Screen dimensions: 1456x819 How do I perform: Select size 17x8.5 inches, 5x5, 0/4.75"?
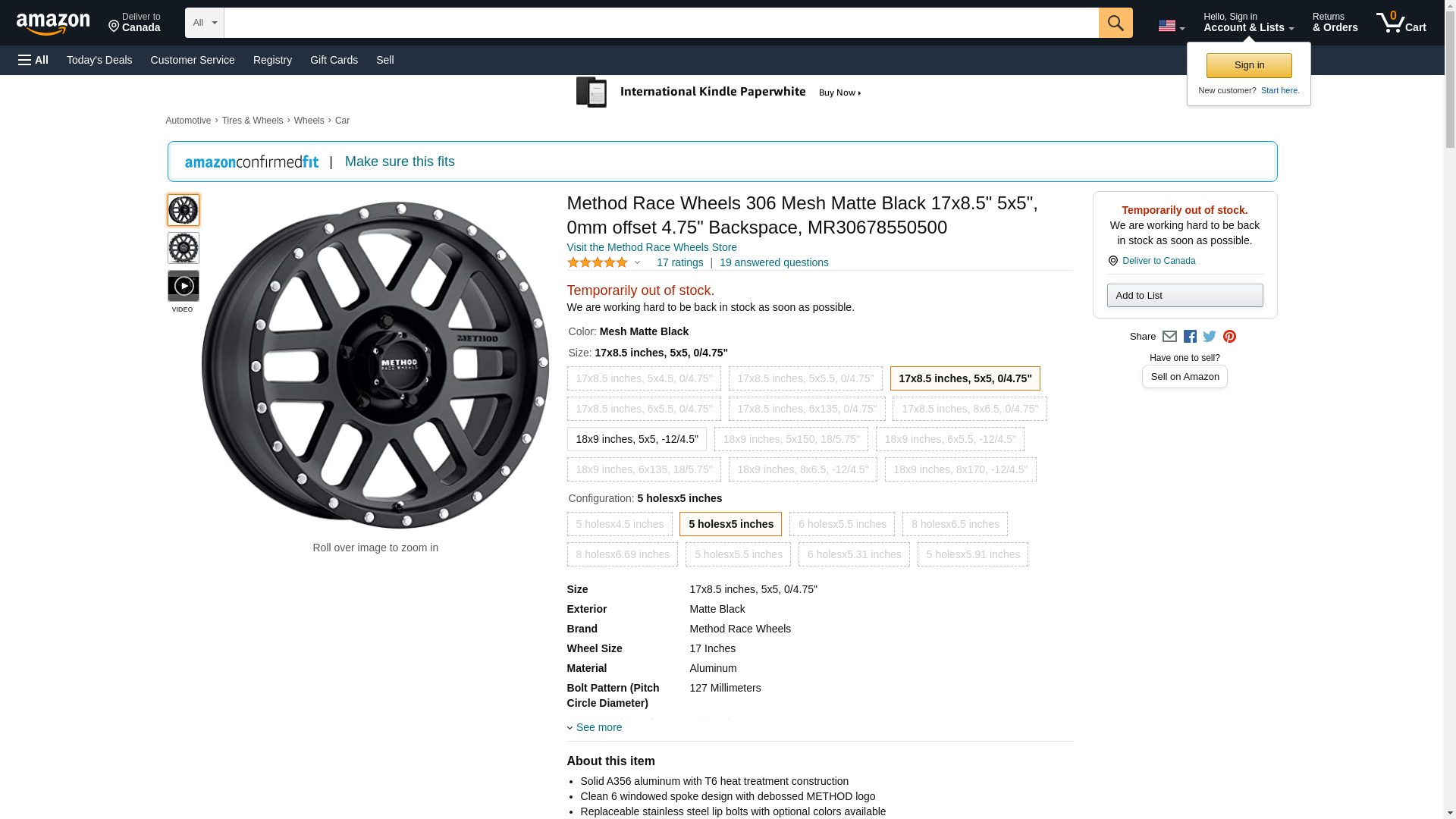click(x=965, y=378)
